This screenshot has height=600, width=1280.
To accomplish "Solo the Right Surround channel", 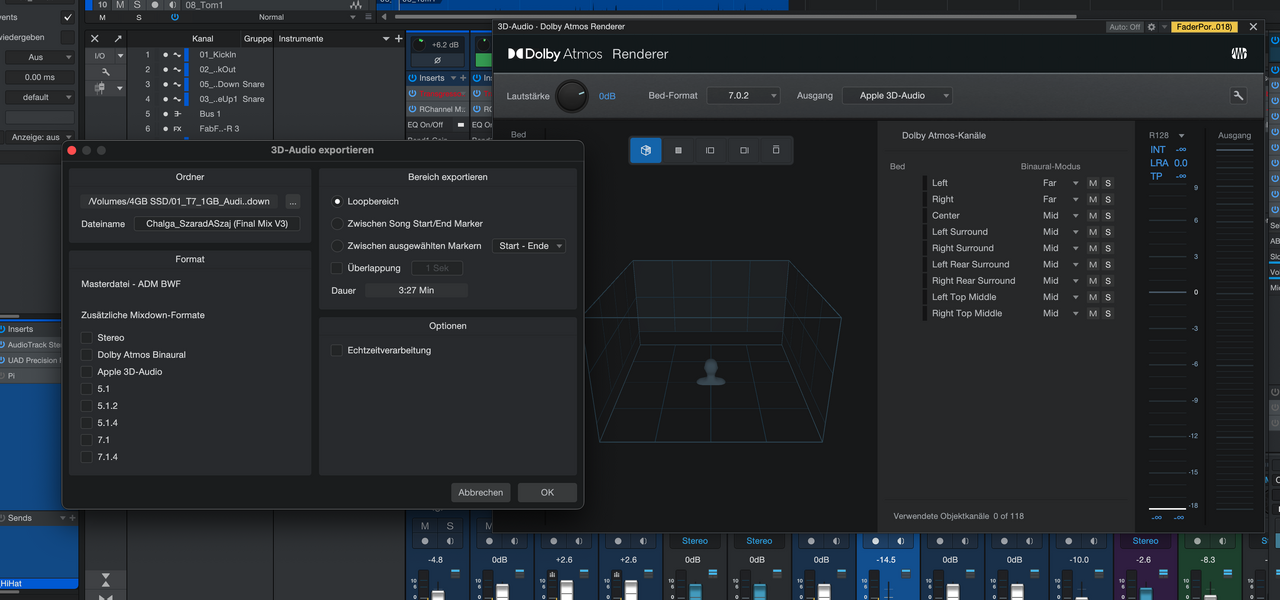I will [x=1108, y=248].
